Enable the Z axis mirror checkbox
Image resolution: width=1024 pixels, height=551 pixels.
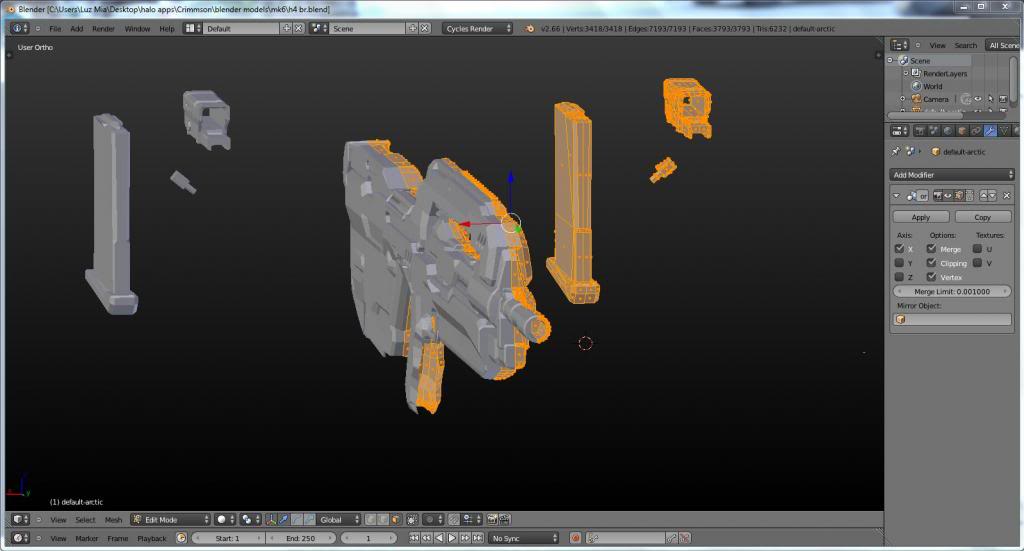[x=899, y=277]
